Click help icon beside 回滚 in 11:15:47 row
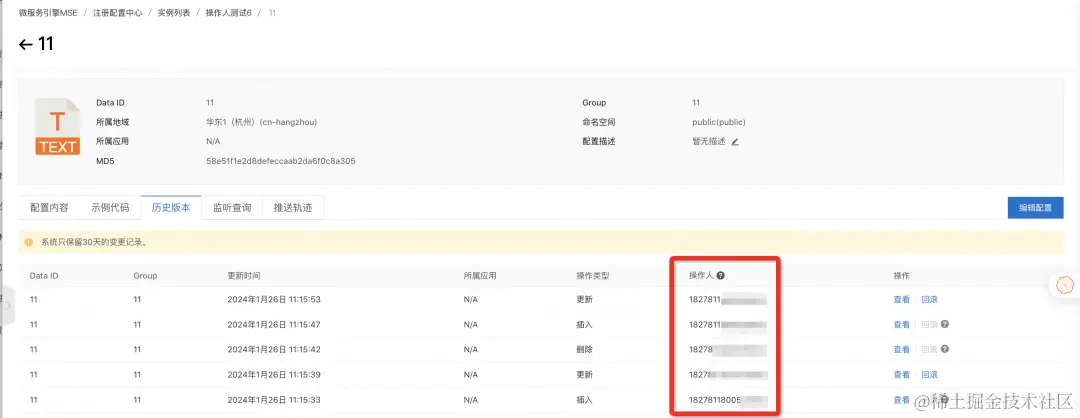The width and height of the screenshot is (1080, 418). 945,324
